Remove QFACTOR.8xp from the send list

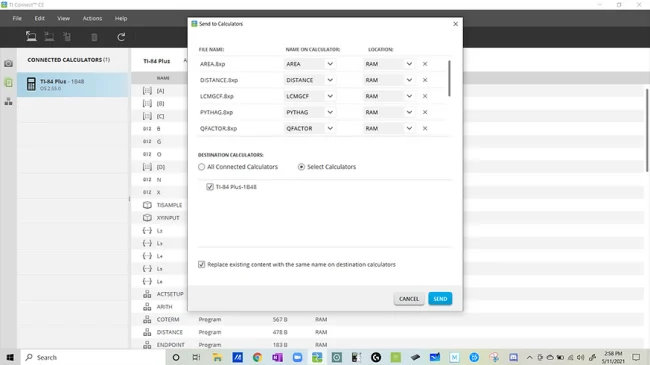[425, 129]
